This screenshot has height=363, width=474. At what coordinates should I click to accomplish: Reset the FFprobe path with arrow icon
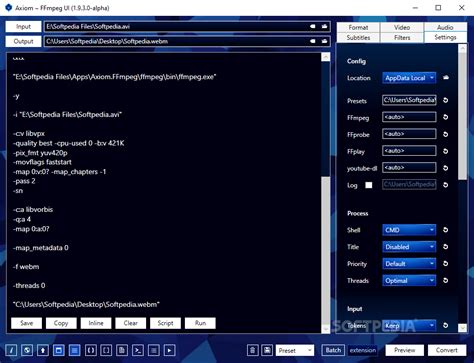(446, 134)
